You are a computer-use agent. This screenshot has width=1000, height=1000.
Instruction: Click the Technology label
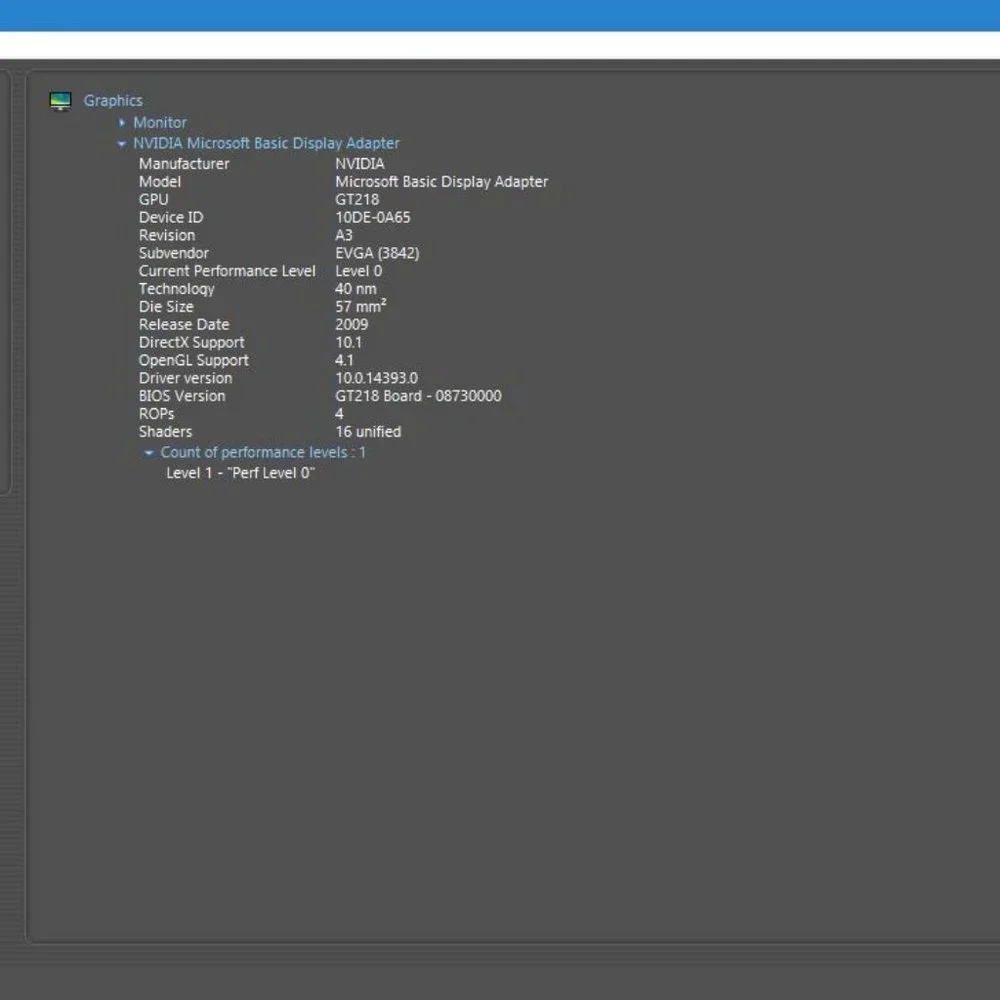tap(177, 289)
